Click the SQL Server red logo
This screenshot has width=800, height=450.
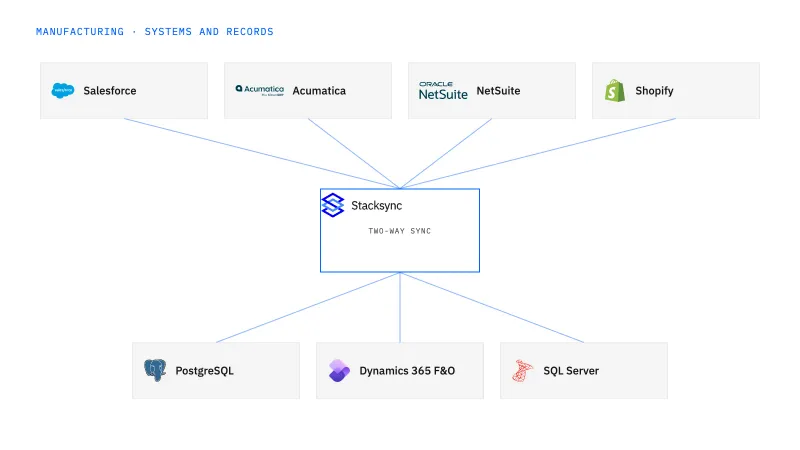tap(522, 370)
